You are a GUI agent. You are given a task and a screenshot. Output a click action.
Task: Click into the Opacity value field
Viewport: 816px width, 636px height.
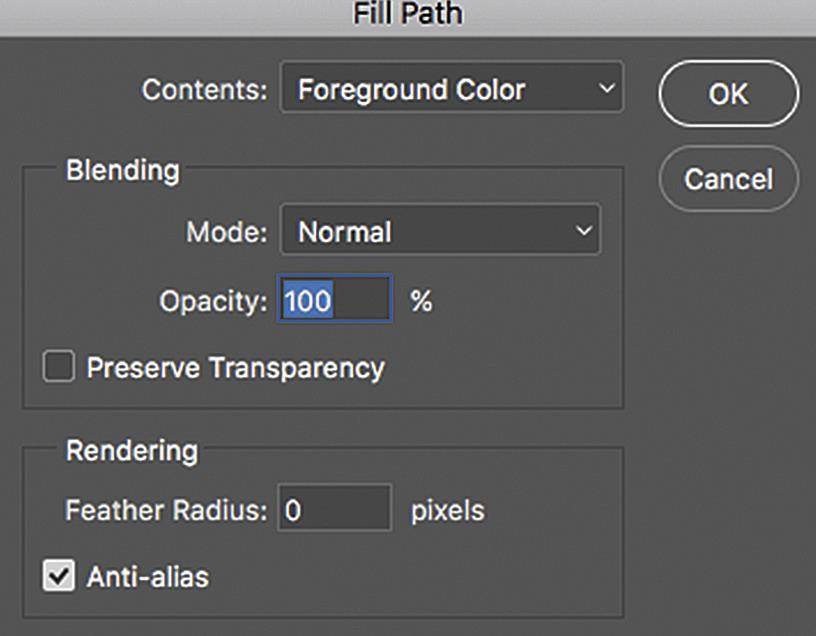[335, 299]
